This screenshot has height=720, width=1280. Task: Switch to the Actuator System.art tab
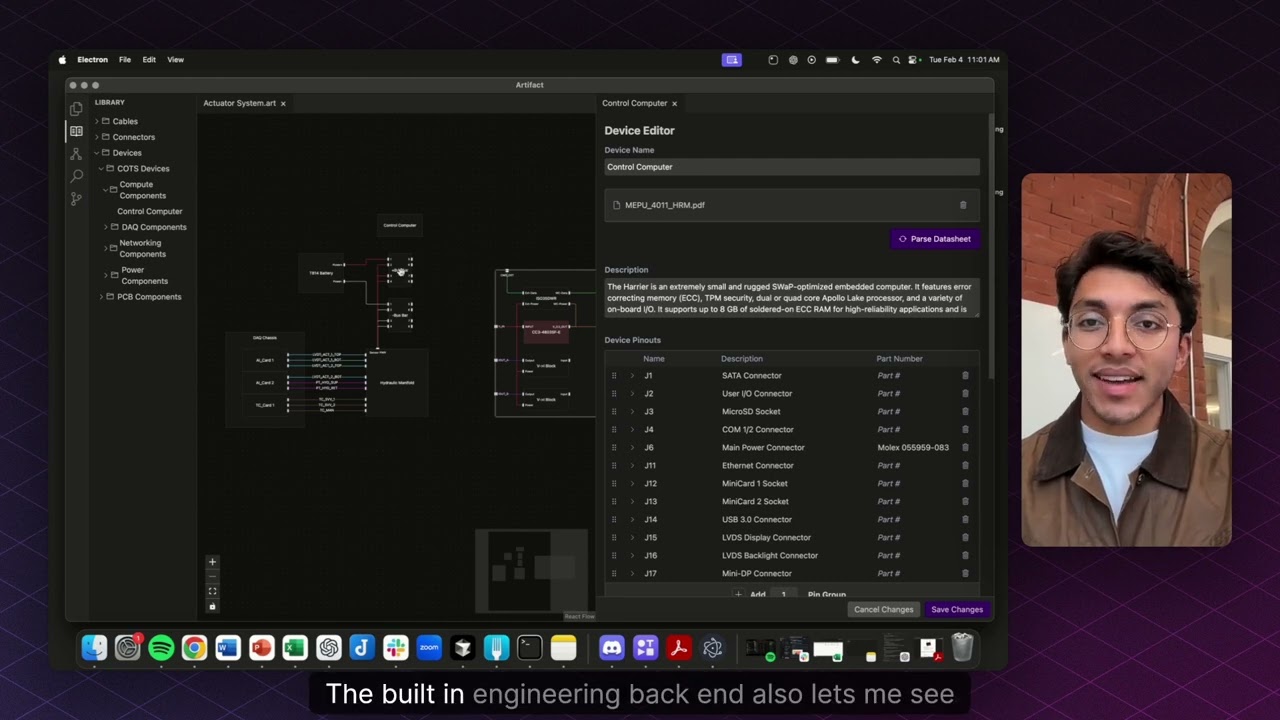point(239,103)
